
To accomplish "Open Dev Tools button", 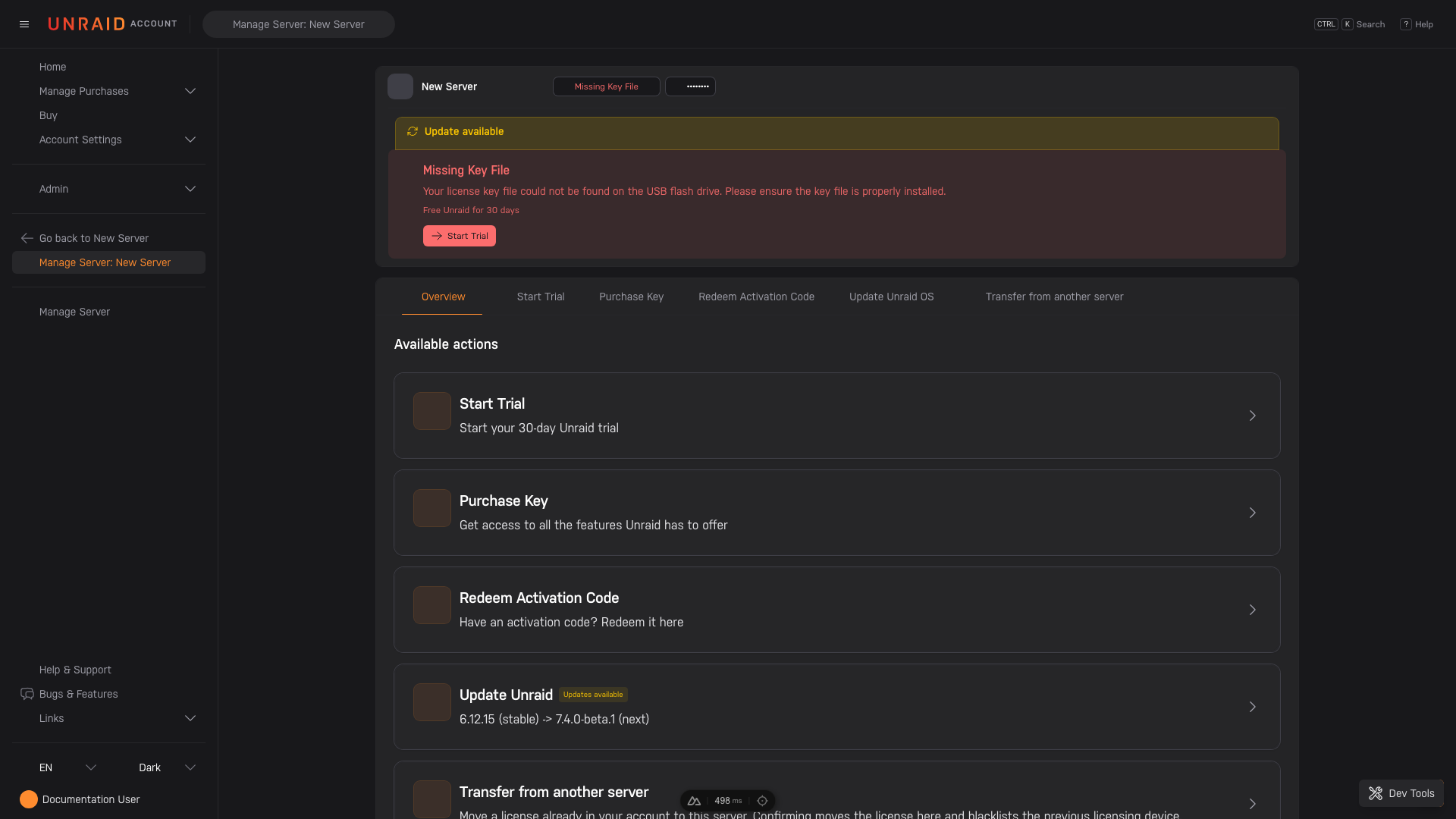I will coord(1401,793).
